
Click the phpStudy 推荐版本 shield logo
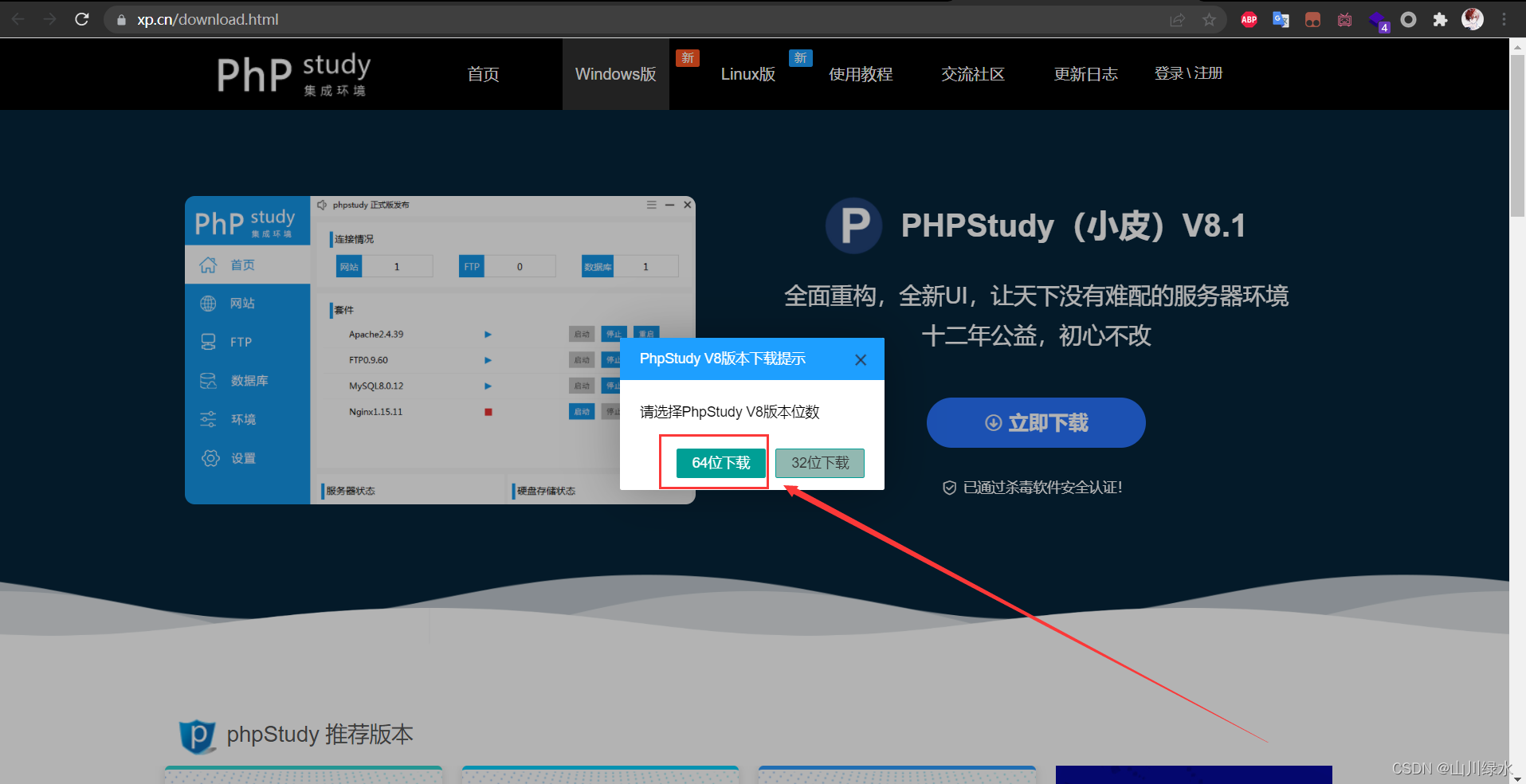(198, 736)
